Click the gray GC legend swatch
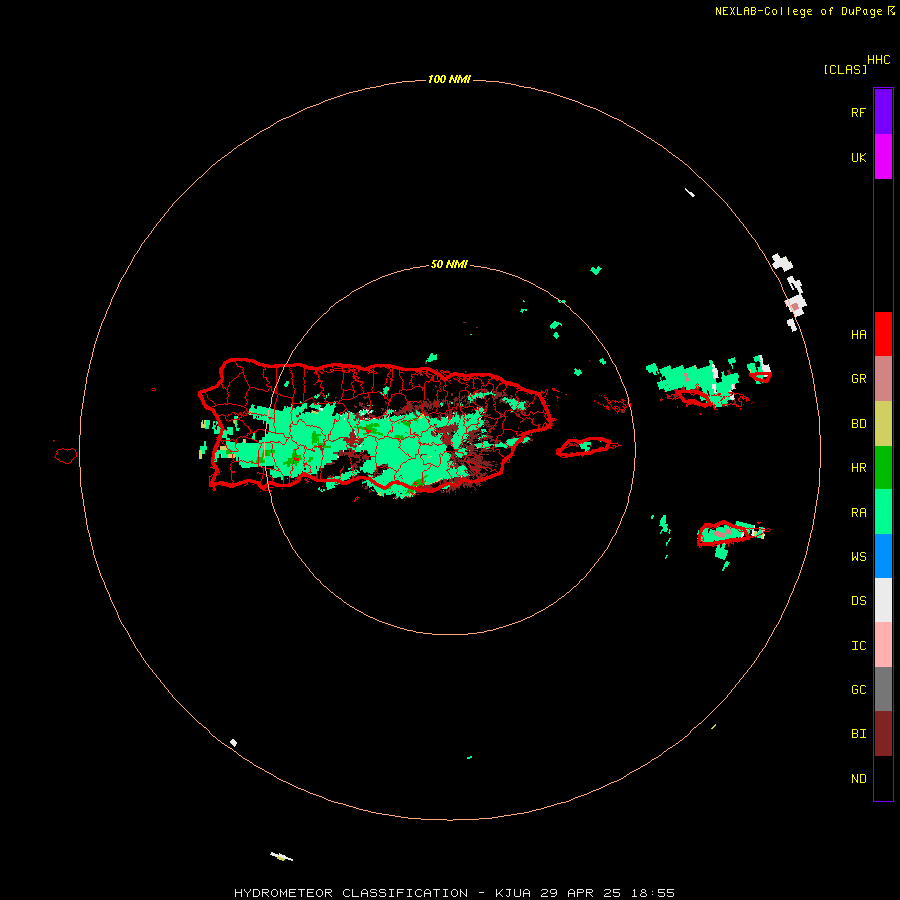900x900 pixels. (x=883, y=689)
